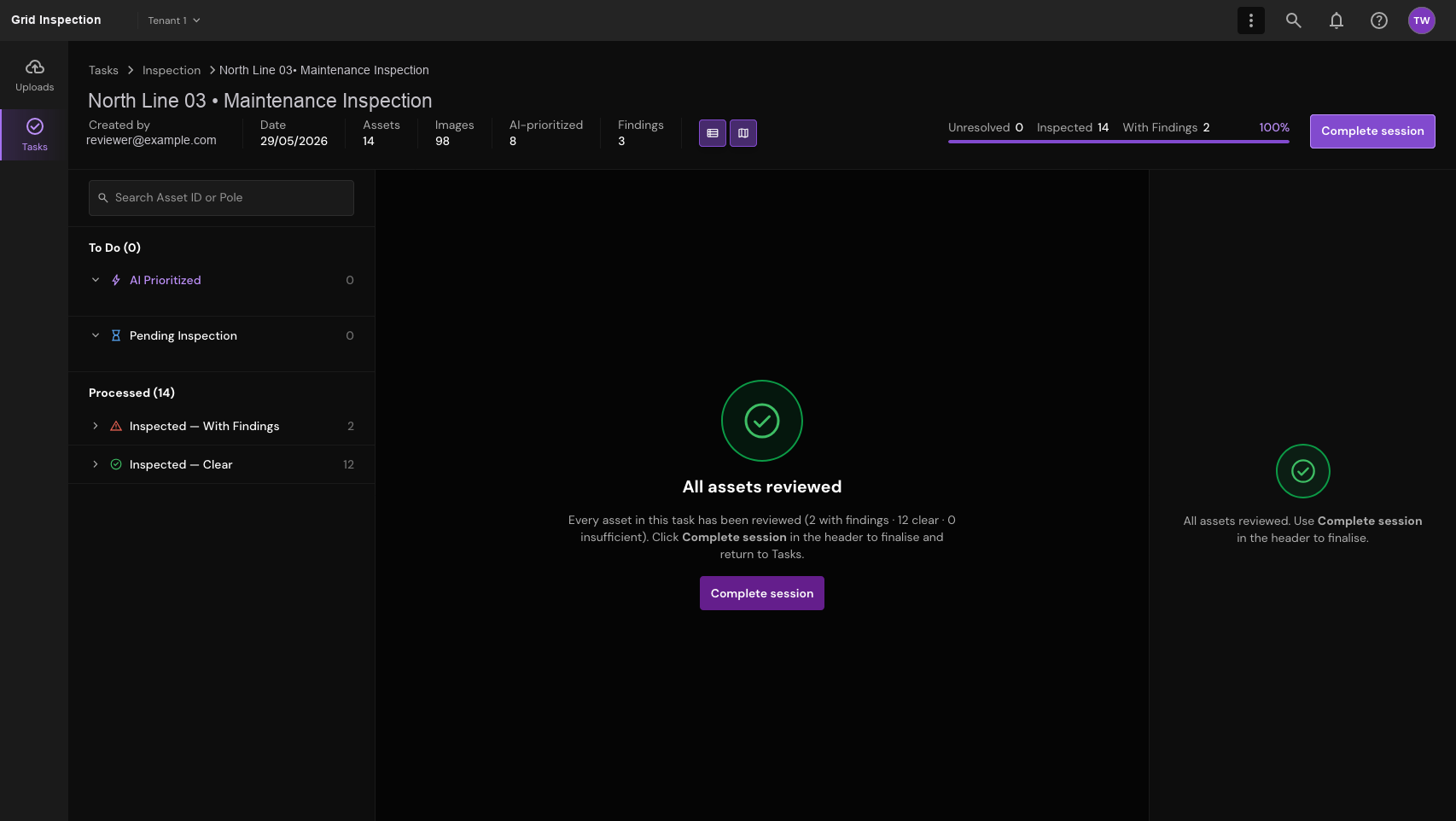Click the AI-prioritized 8 stat
Image resolution: width=1456 pixels, height=821 pixels.
pyautogui.click(x=546, y=133)
